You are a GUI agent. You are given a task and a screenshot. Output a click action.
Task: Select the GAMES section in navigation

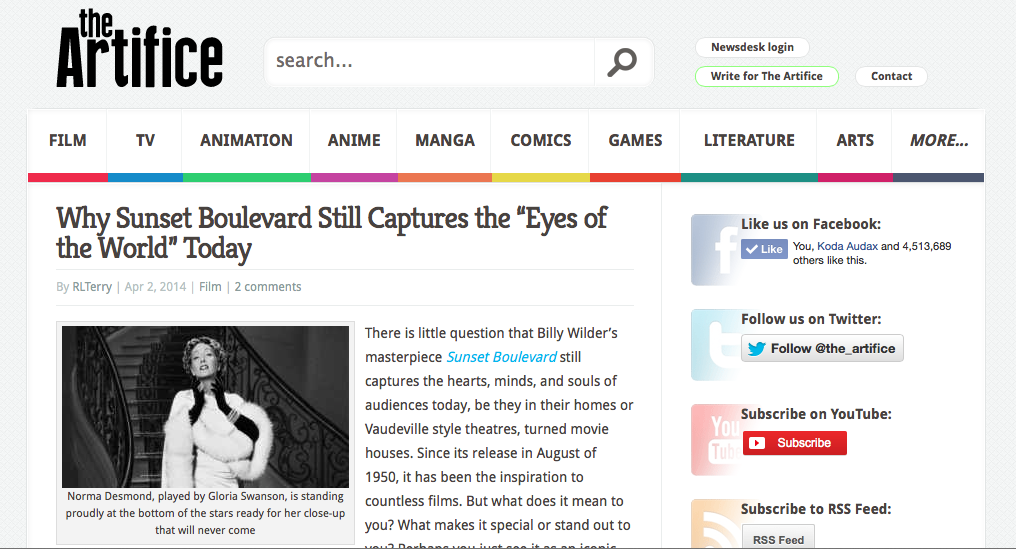[635, 141]
